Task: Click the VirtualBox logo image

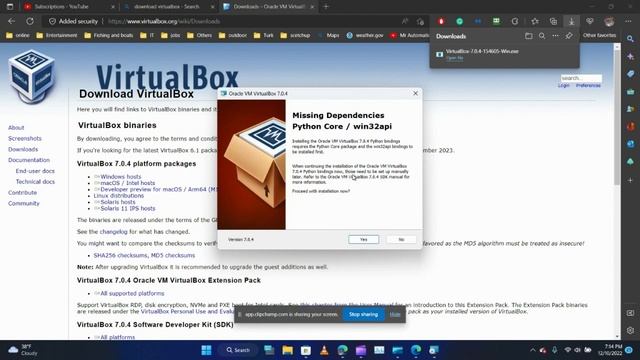Action: [31, 76]
